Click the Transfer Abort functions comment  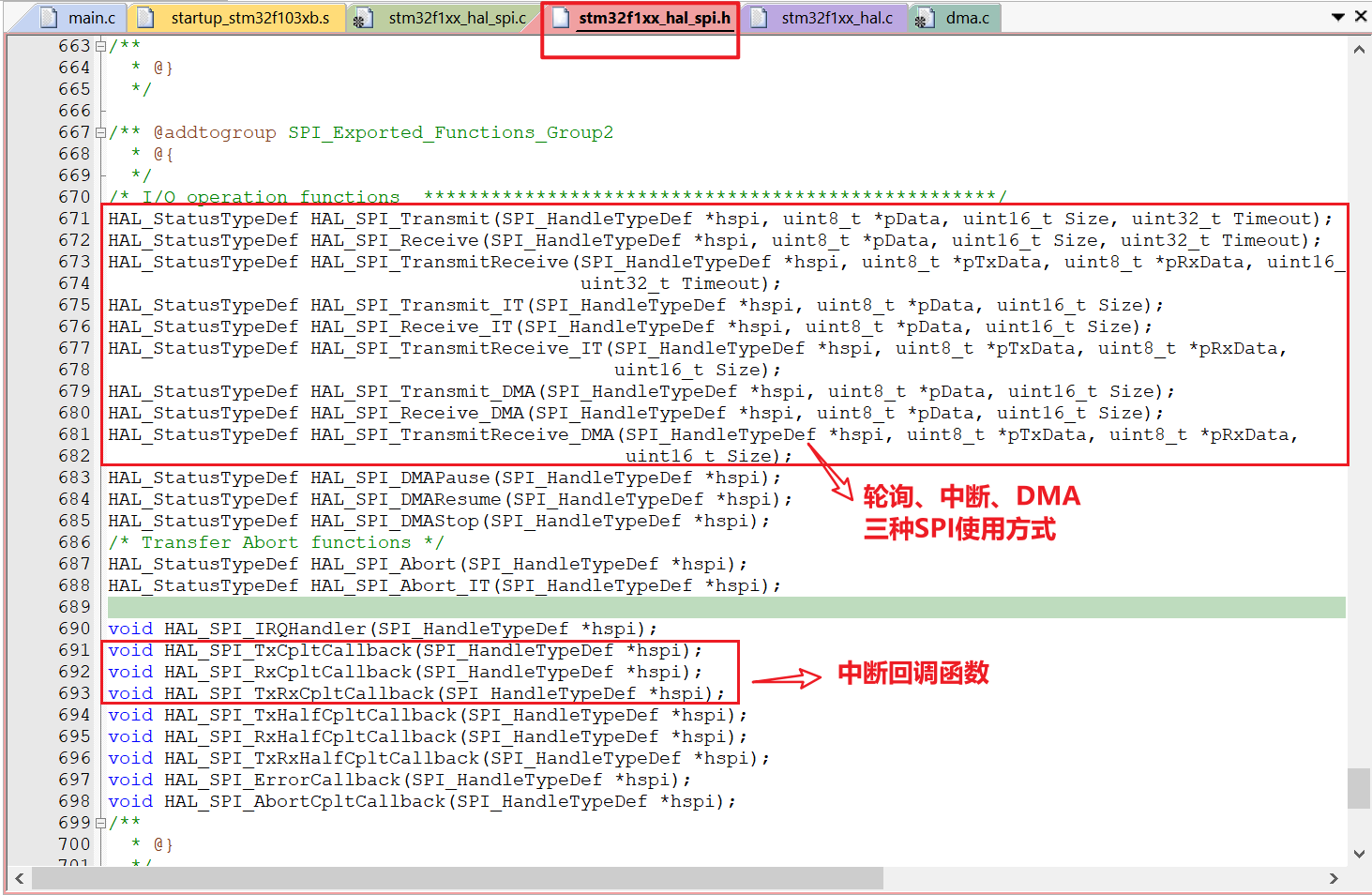(277, 542)
